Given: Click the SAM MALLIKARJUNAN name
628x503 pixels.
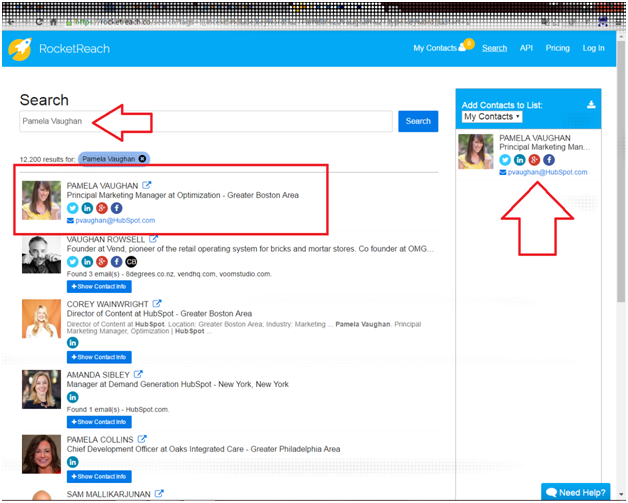Looking at the screenshot, I should (109, 494).
